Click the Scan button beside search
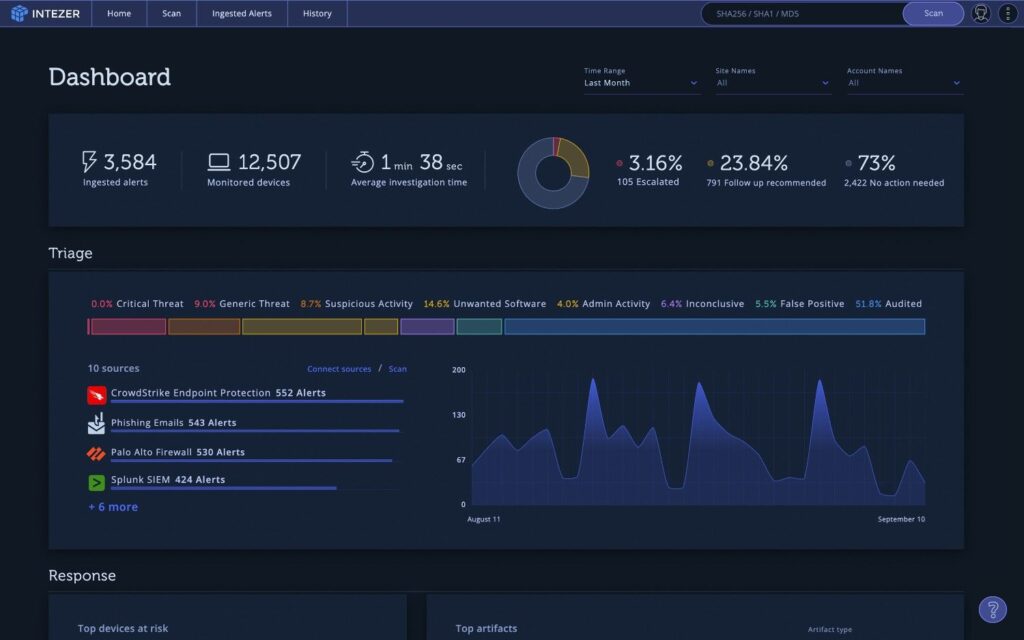1024x640 pixels. pyautogui.click(x=933, y=13)
